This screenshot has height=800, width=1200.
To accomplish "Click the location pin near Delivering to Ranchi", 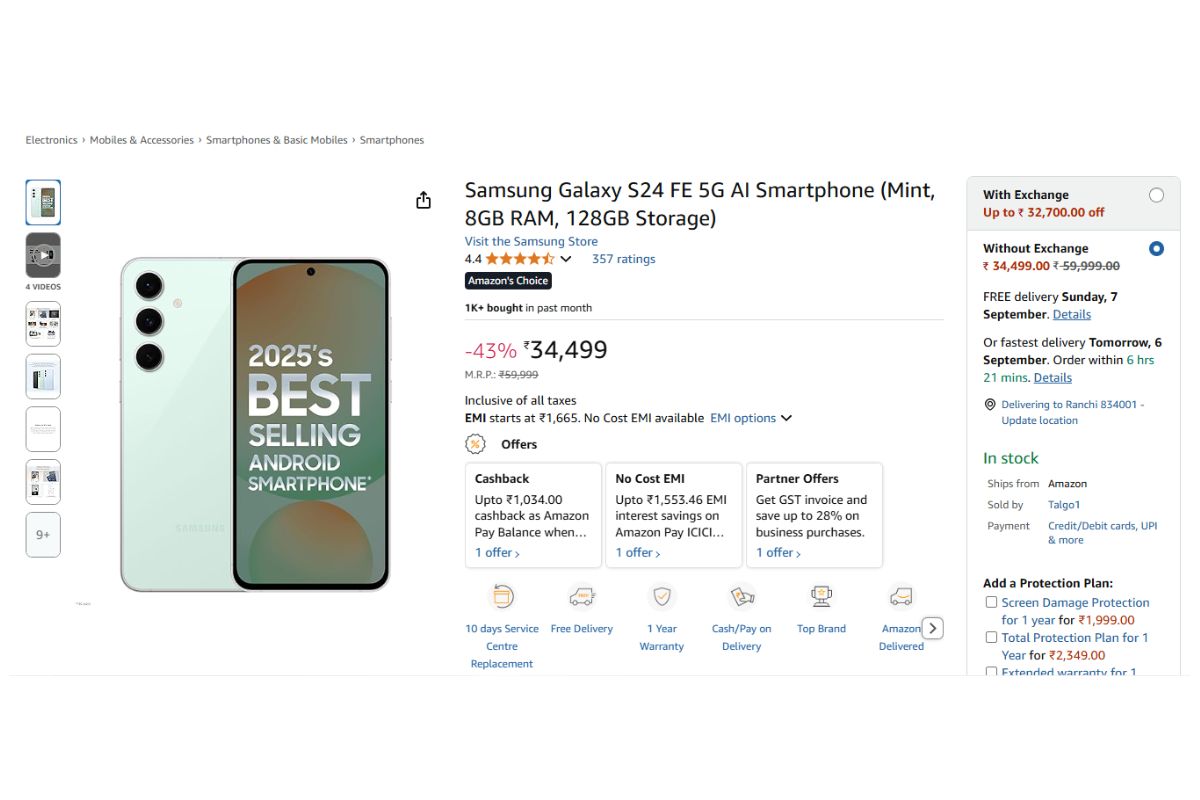I will point(988,404).
